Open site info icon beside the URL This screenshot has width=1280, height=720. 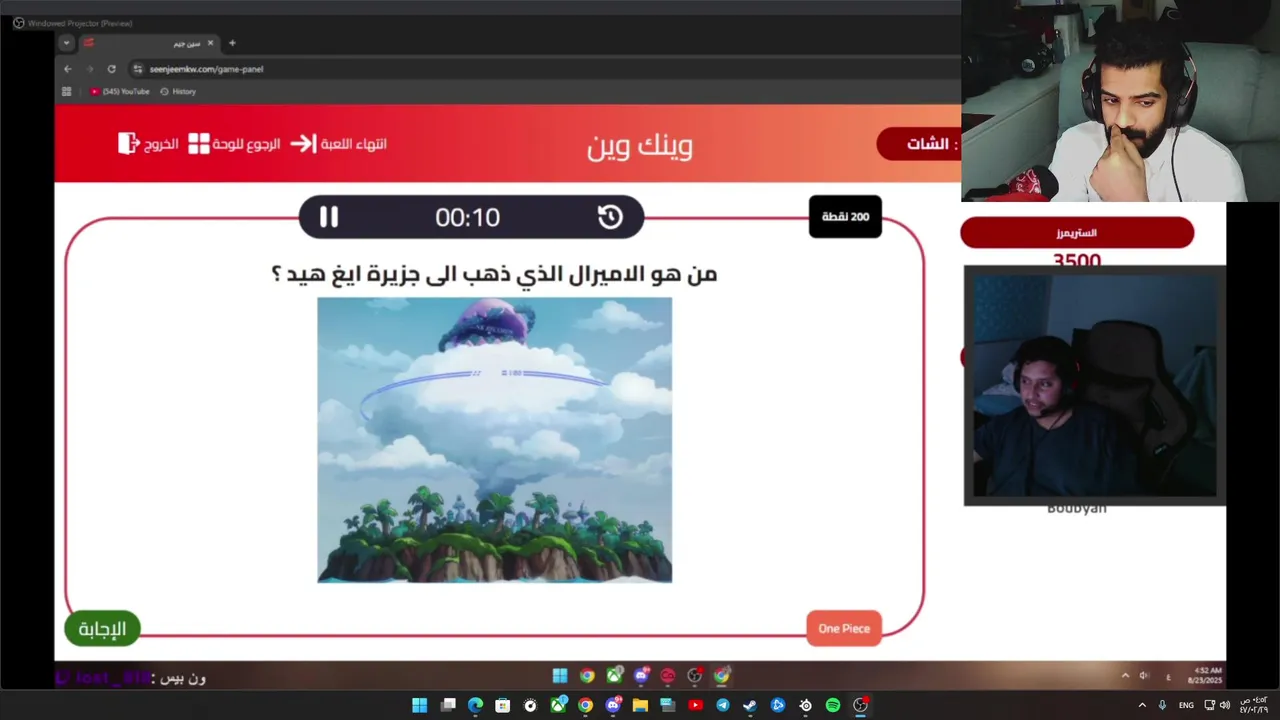[x=138, y=69]
